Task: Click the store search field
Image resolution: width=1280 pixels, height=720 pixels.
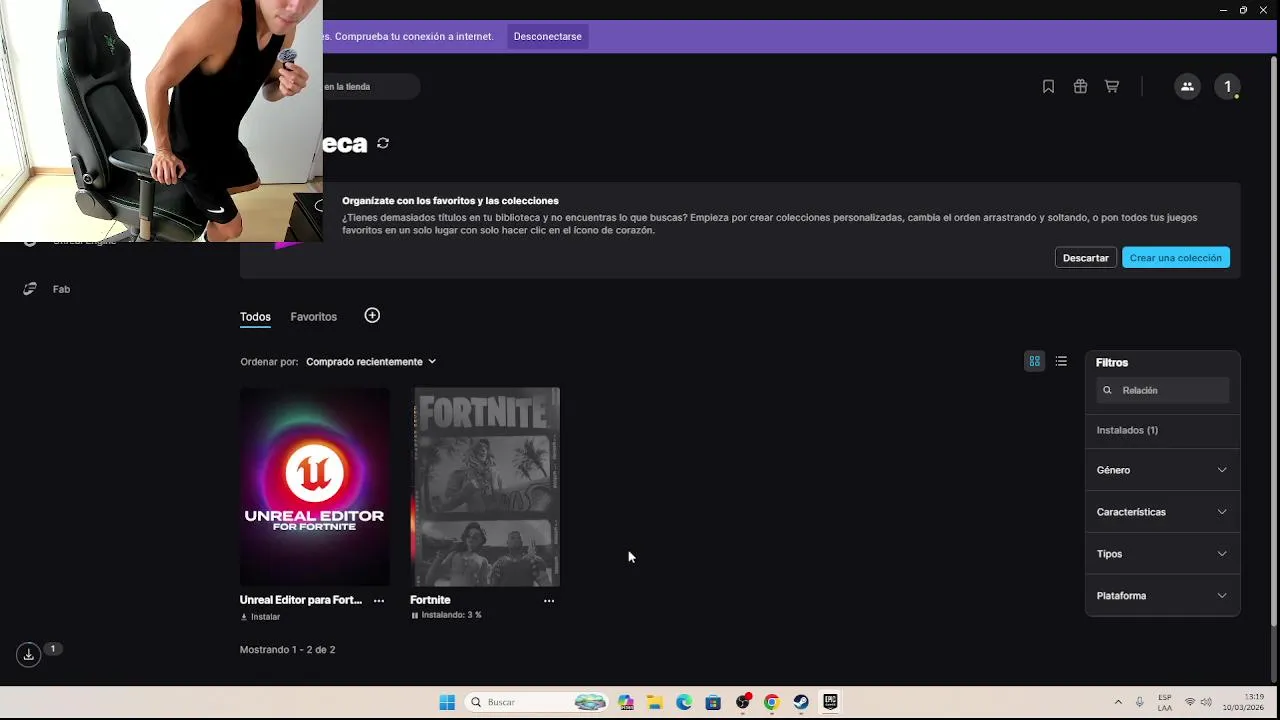Action: tap(370, 87)
